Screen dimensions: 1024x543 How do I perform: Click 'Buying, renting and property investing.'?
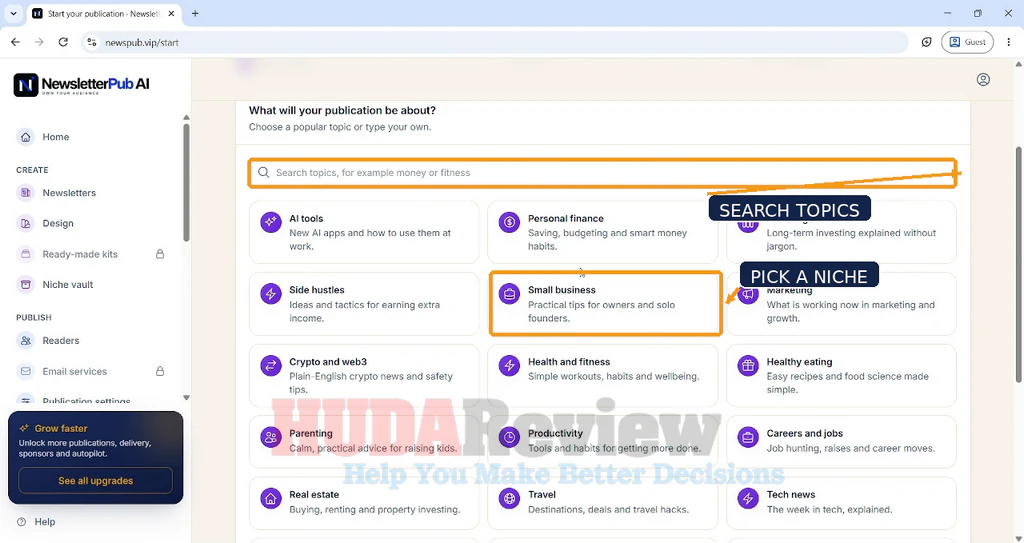point(375,510)
